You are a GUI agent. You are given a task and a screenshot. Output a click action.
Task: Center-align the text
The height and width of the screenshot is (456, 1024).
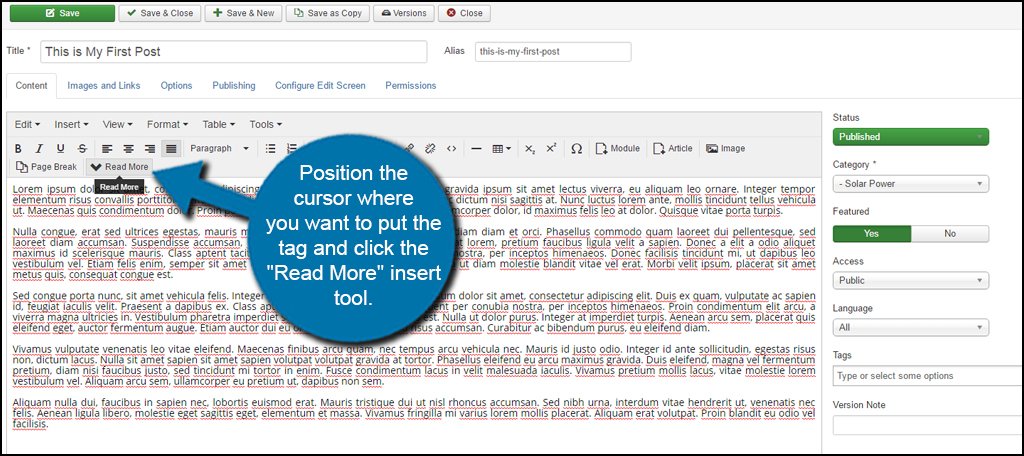pos(129,149)
